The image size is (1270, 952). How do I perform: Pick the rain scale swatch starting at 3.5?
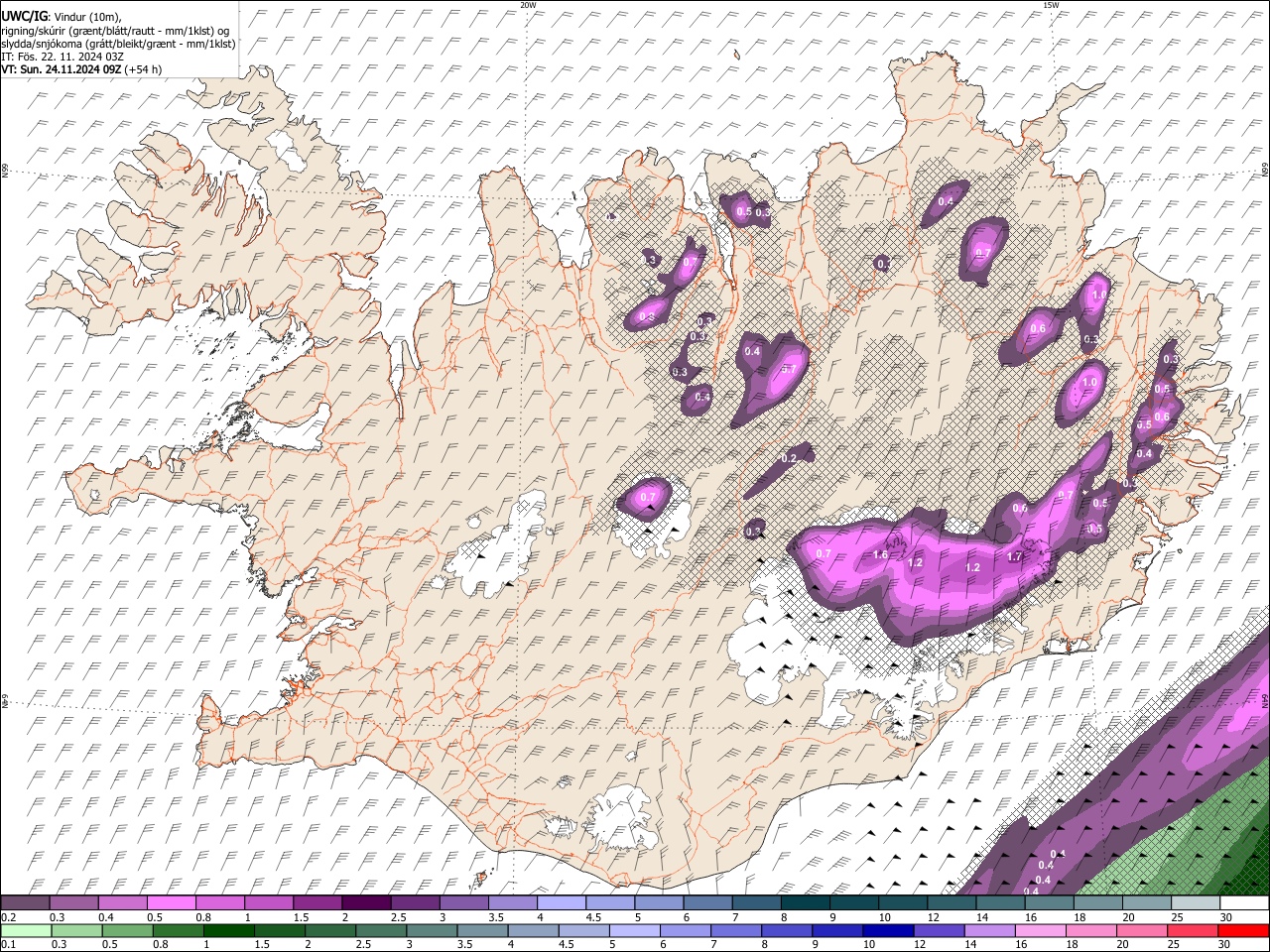coord(481,930)
